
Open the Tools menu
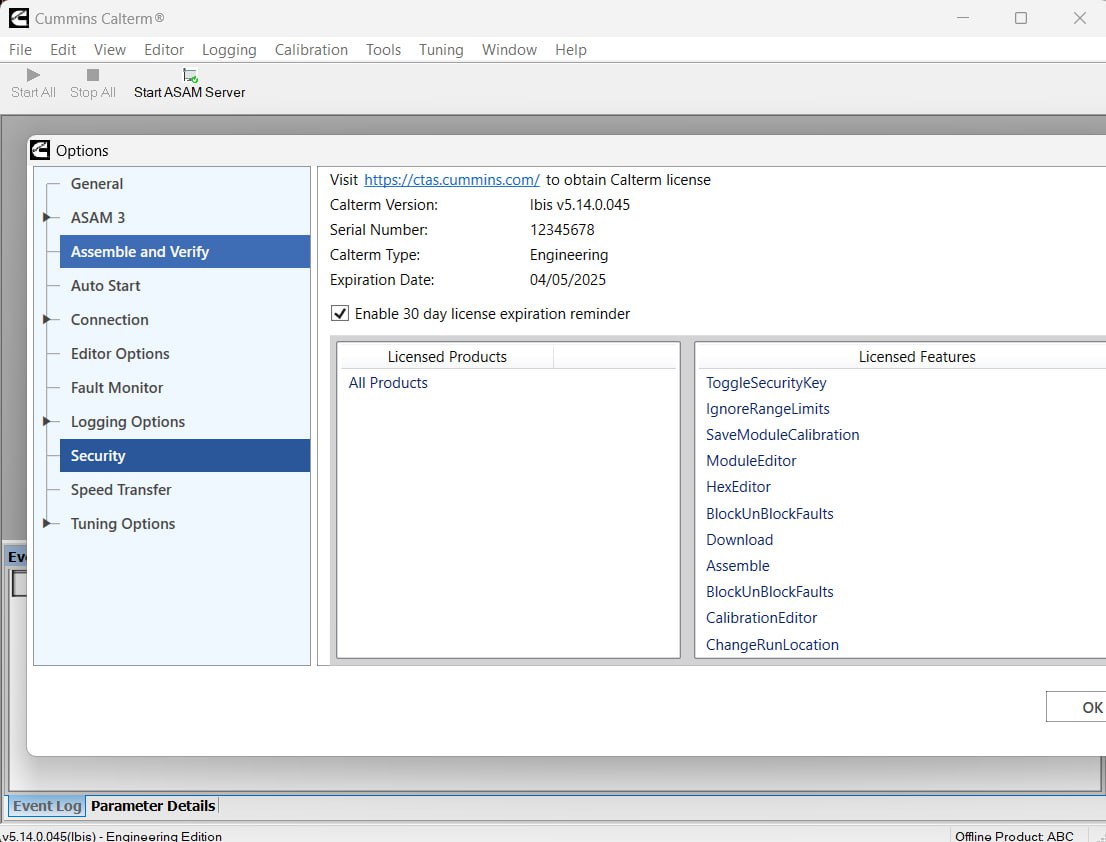tap(383, 49)
